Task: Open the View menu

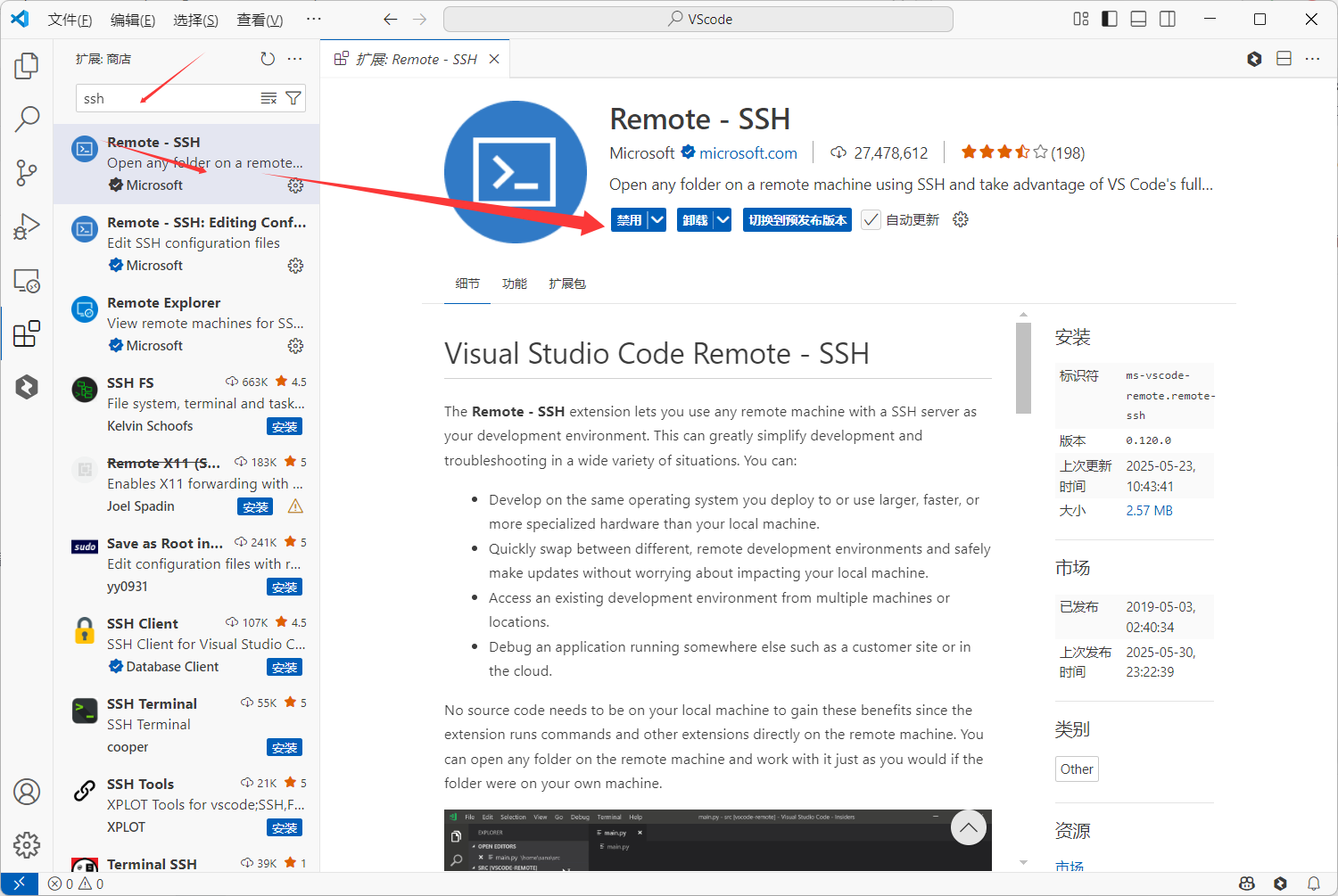Action: [260, 20]
